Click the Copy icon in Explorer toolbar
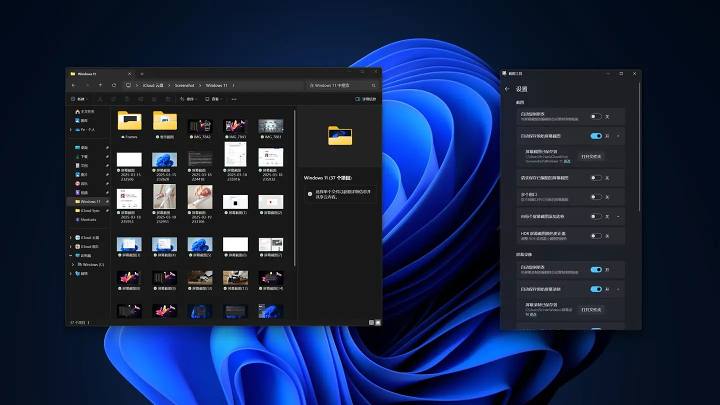This screenshot has height=405, width=720. click(x=113, y=99)
